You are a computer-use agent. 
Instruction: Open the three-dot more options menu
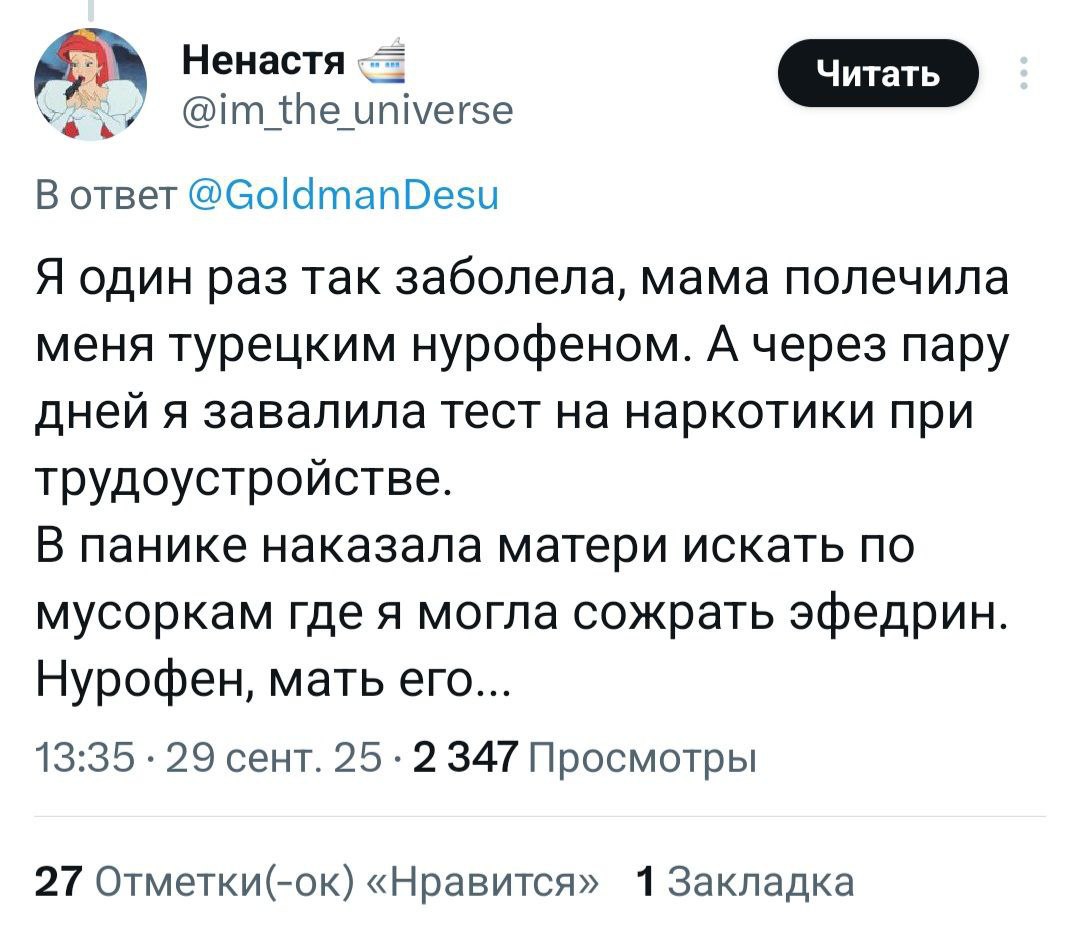pyautogui.click(x=1023, y=74)
